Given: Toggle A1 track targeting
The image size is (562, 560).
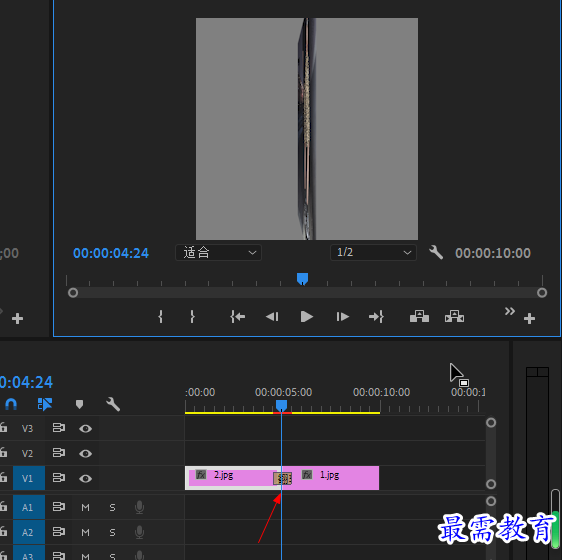Looking at the screenshot, I should click(29, 507).
